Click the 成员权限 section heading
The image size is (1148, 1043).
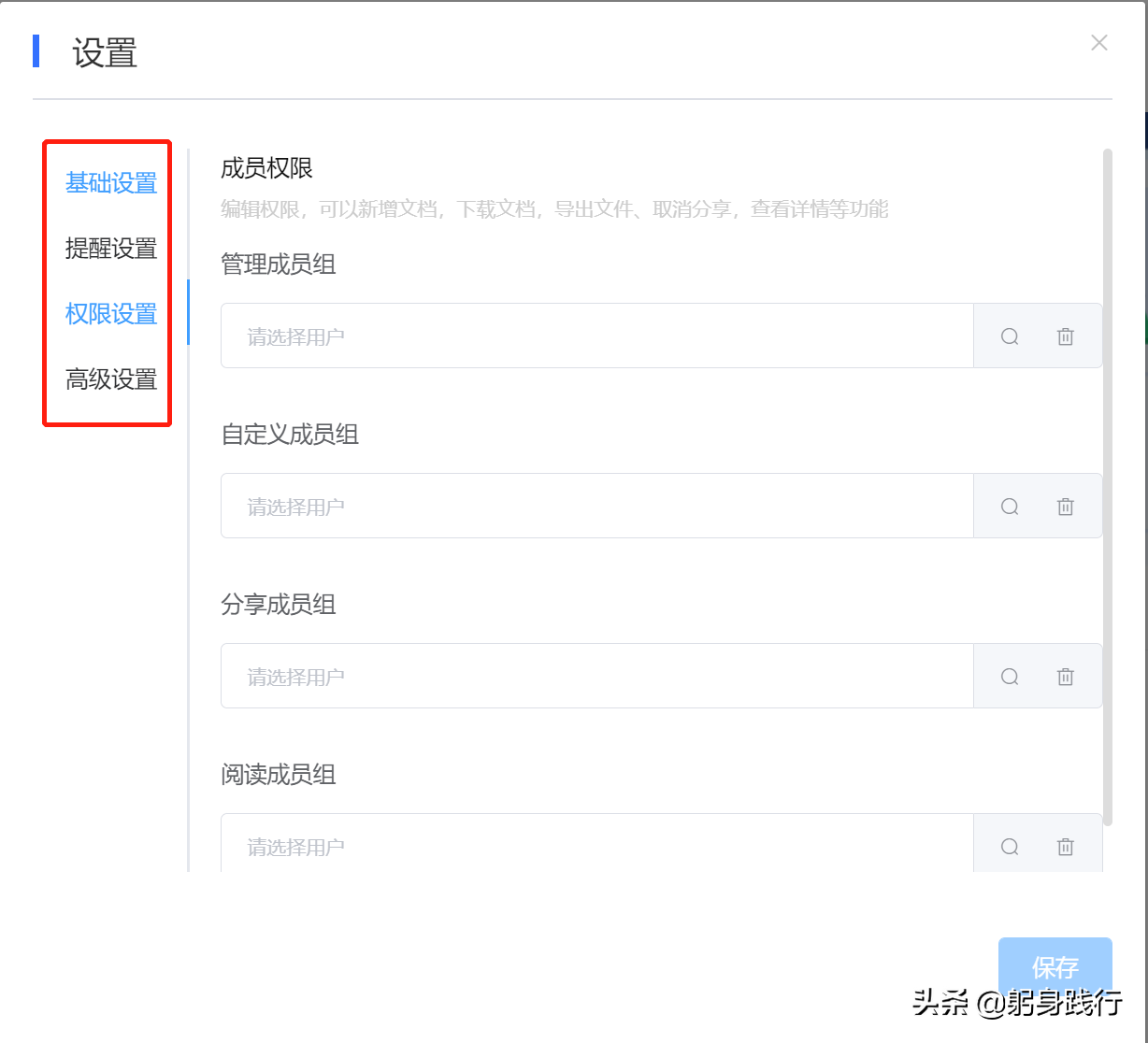click(266, 168)
